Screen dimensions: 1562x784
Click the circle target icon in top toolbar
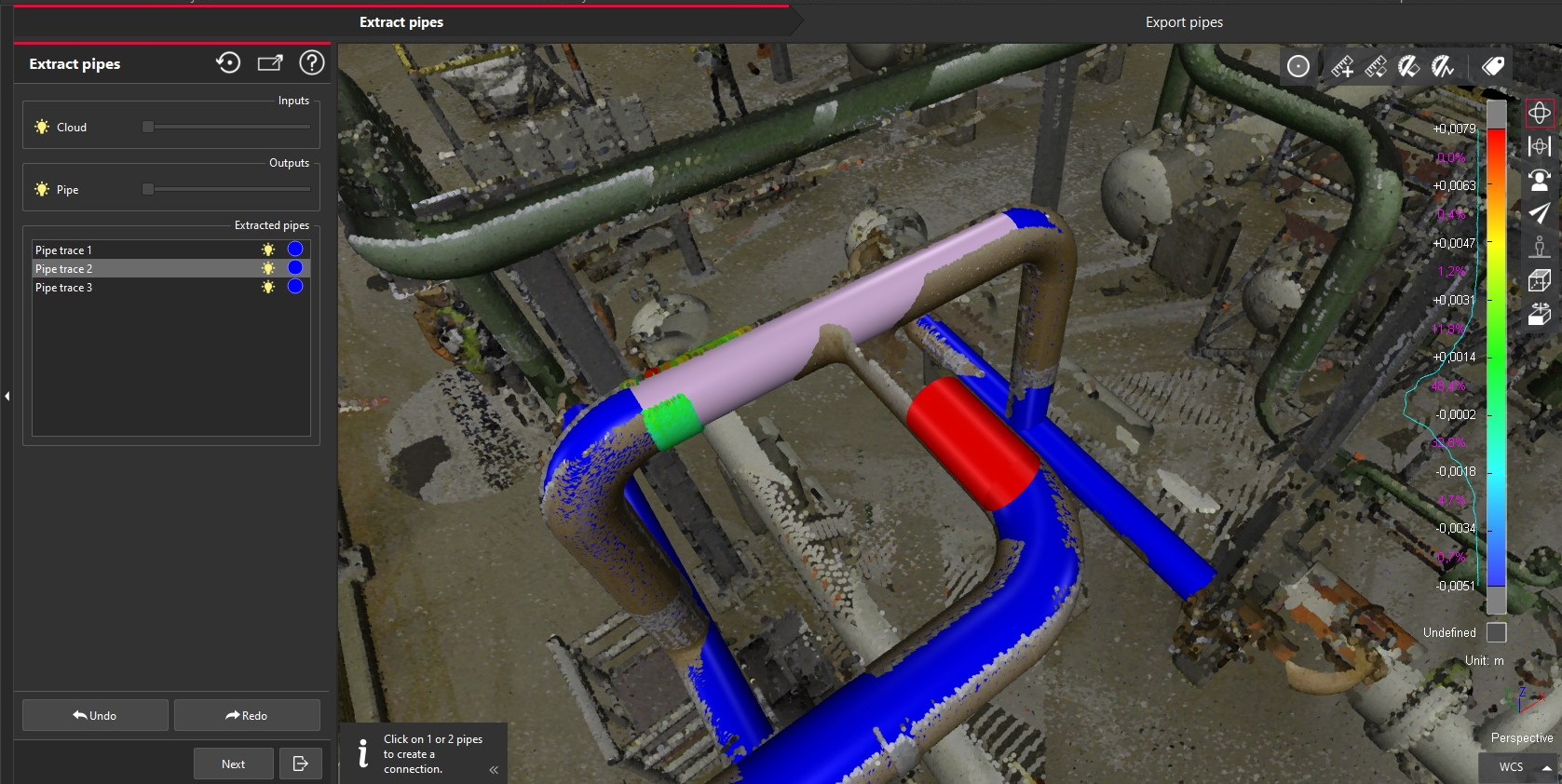[1298, 66]
